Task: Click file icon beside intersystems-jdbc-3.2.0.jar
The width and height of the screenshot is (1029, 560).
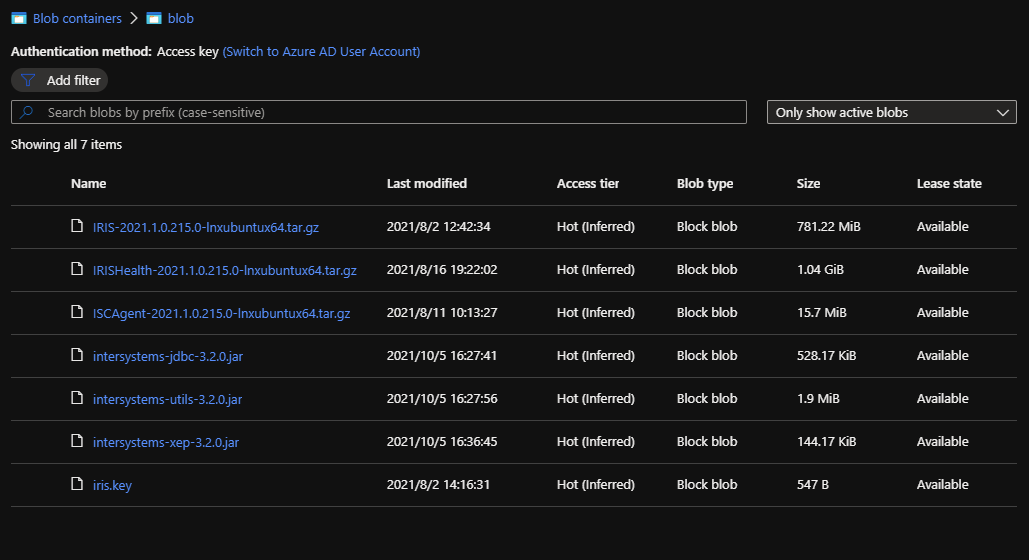Action: tap(77, 355)
